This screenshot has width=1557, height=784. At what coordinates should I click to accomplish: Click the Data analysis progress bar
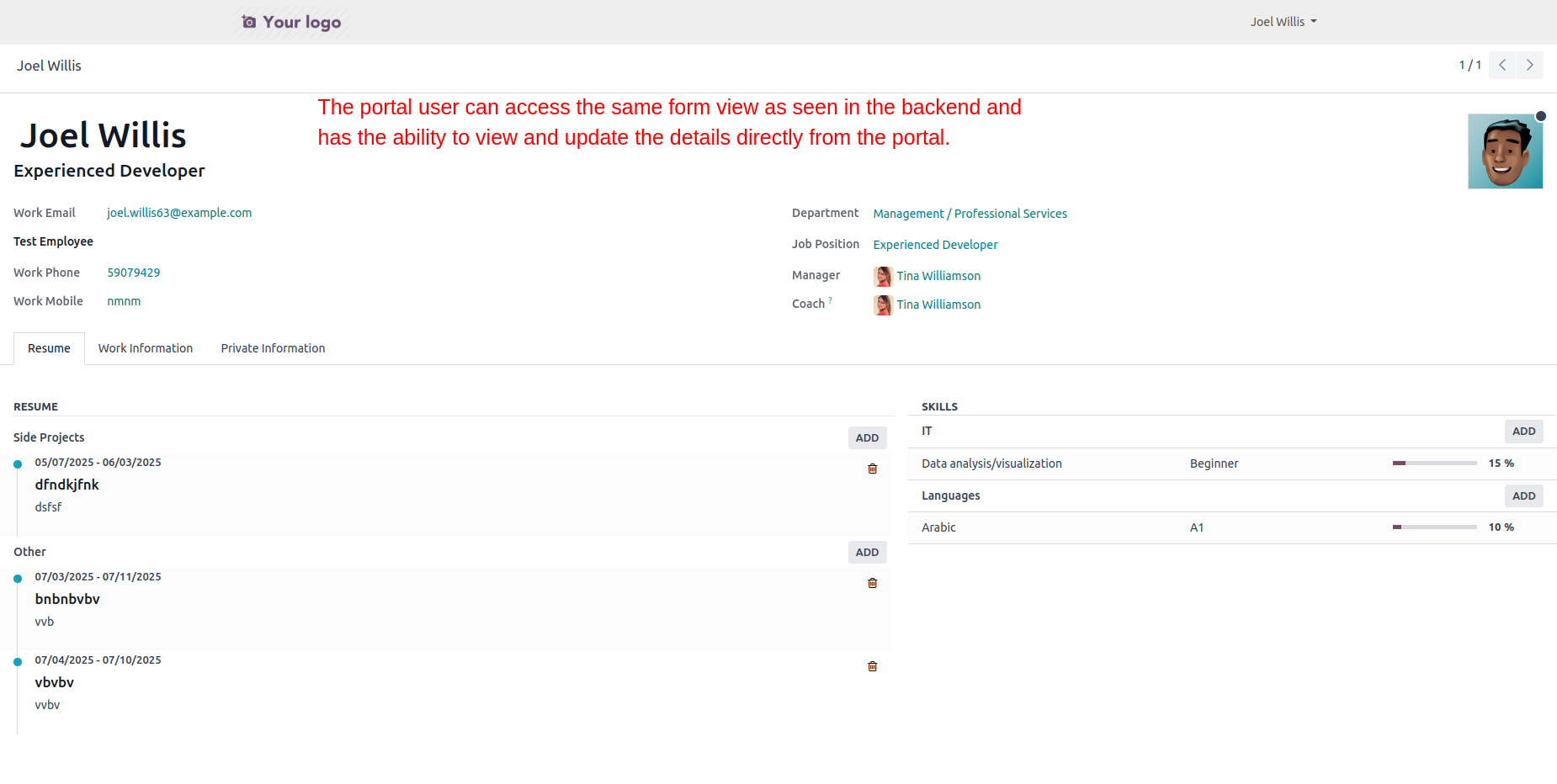[x=1434, y=464]
